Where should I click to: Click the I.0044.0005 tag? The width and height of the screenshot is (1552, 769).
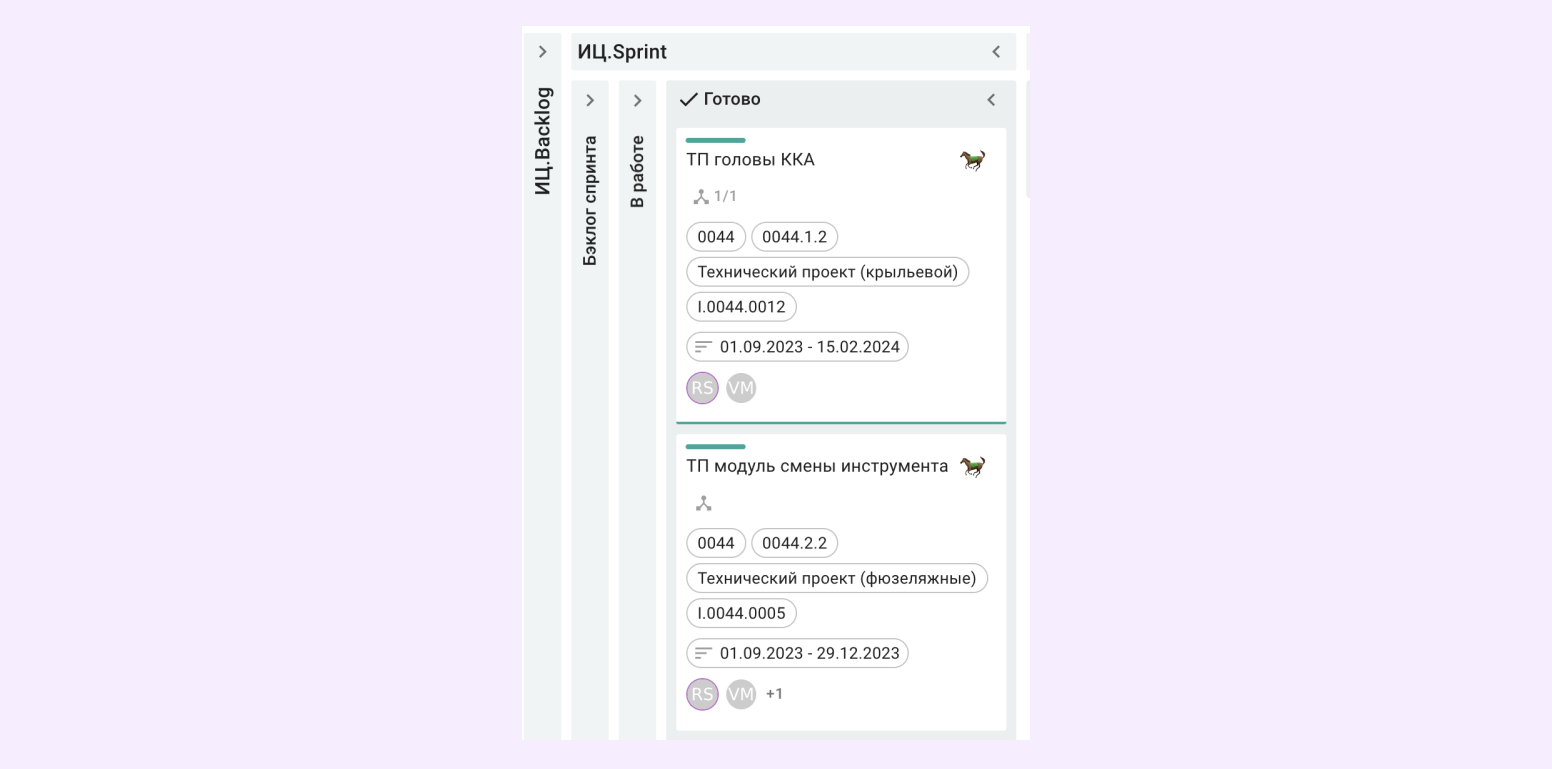[x=741, y=613]
